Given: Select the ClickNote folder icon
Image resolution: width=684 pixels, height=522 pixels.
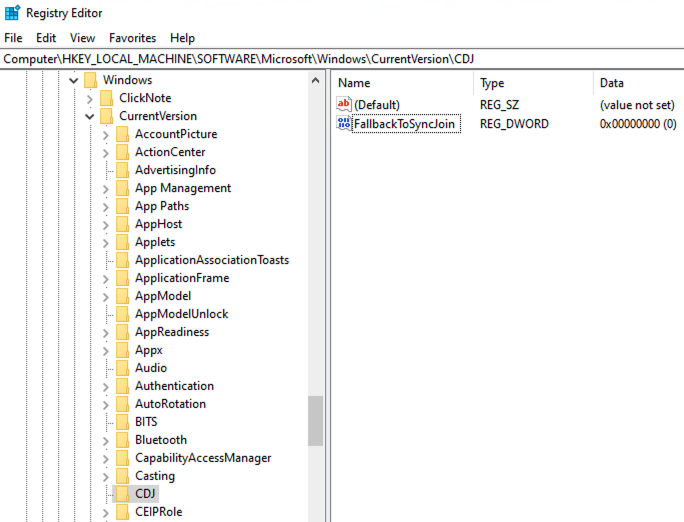Looking at the screenshot, I should pos(106,98).
